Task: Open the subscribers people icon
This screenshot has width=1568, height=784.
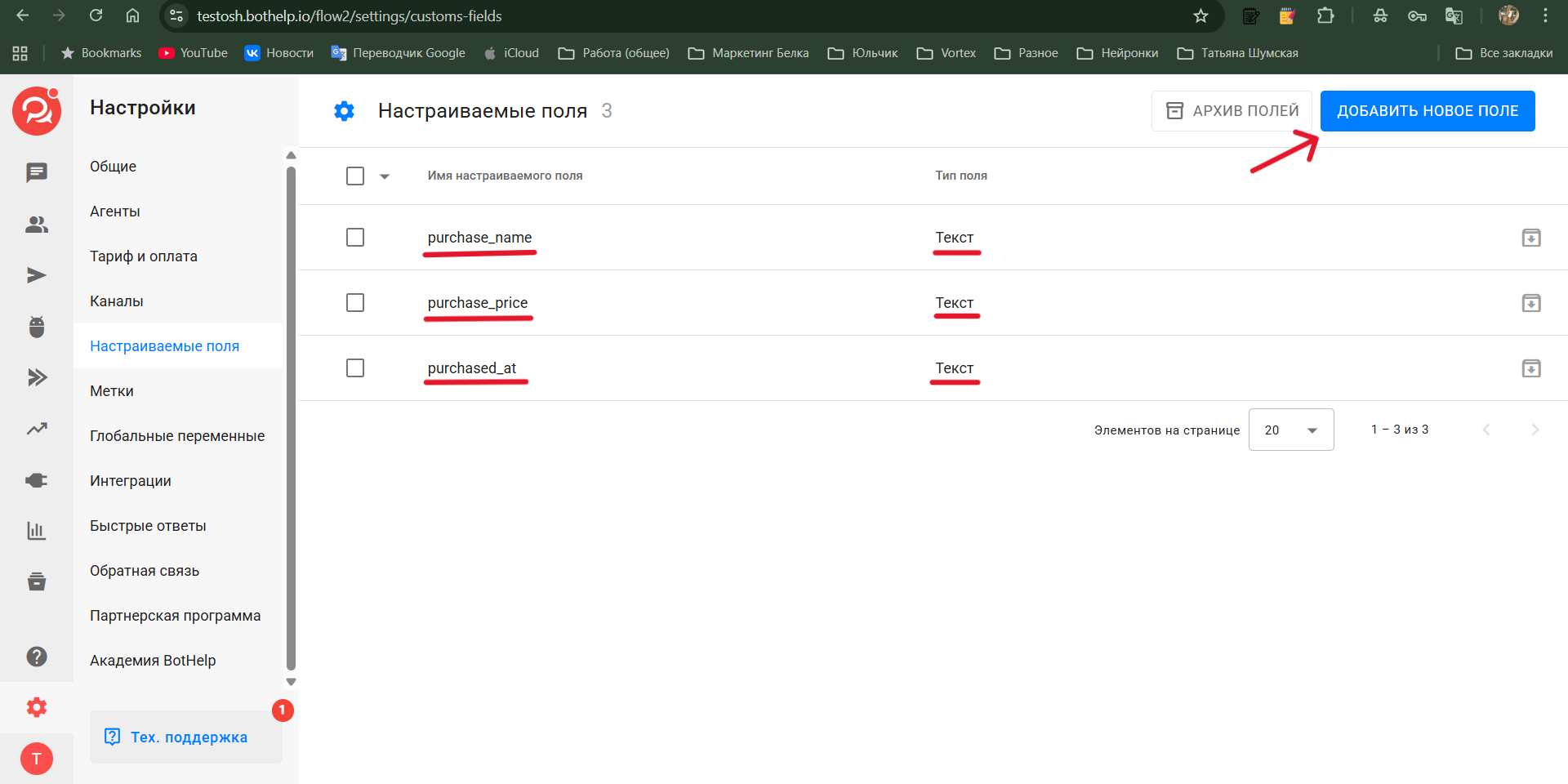Action: coord(37,225)
